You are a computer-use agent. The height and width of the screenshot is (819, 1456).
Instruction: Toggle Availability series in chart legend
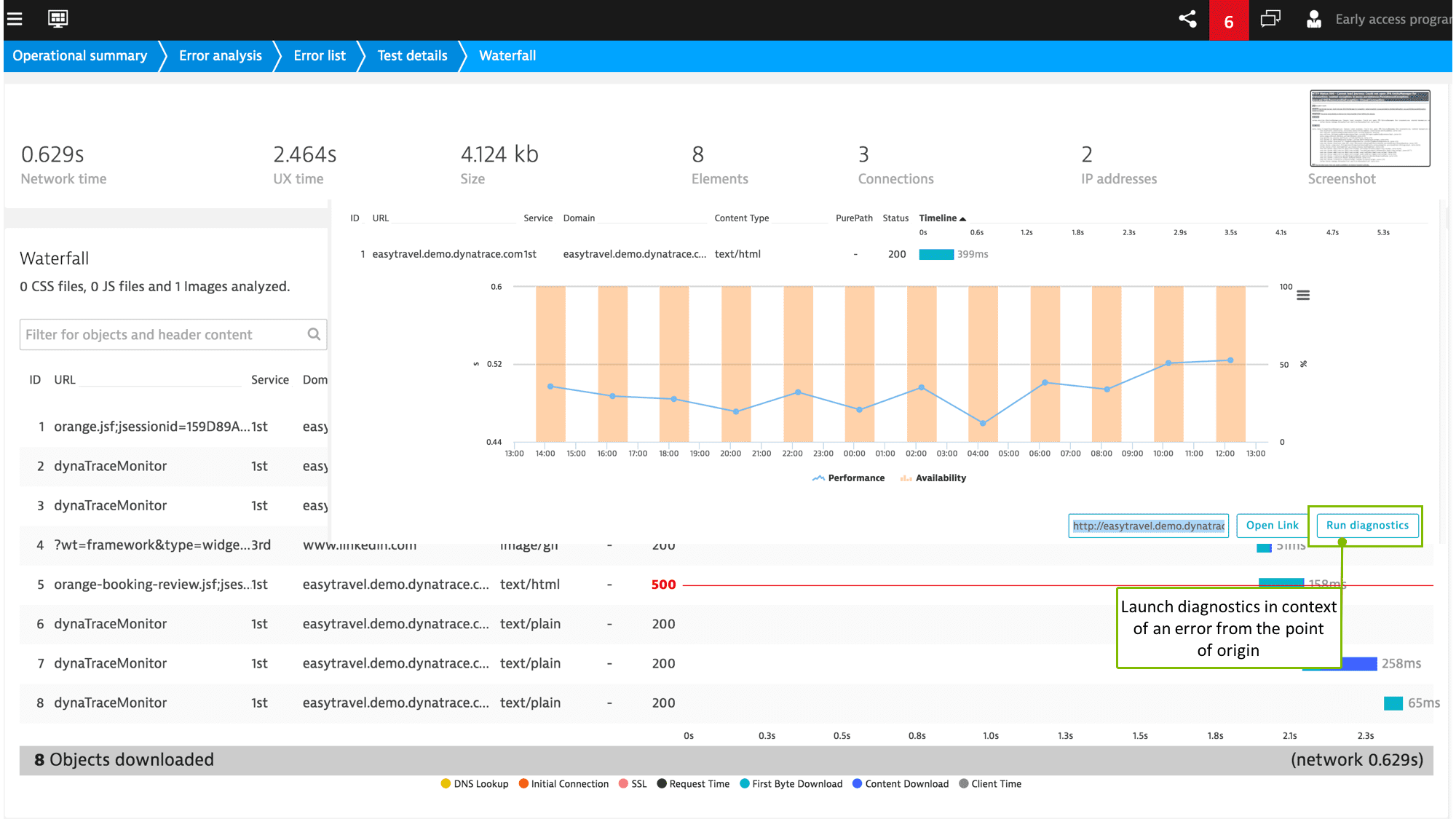(x=933, y=478)
